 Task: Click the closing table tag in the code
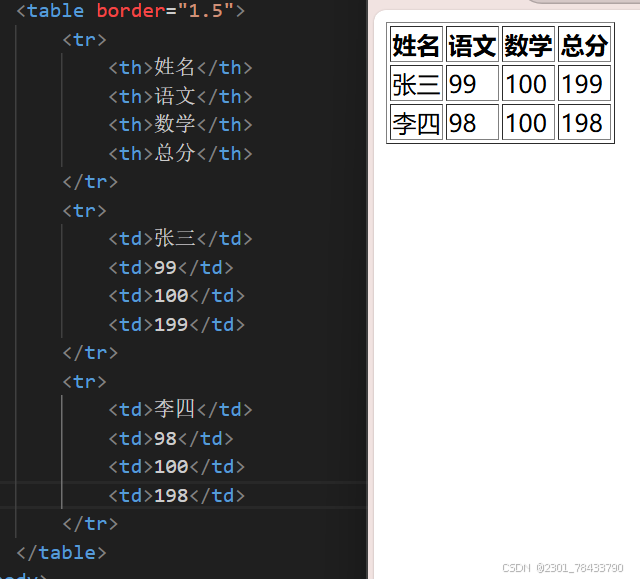point(62,552)
